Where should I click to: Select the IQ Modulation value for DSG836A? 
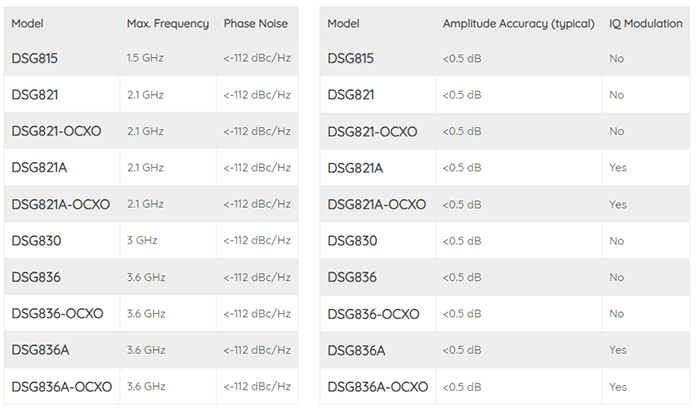coord(618,350)
